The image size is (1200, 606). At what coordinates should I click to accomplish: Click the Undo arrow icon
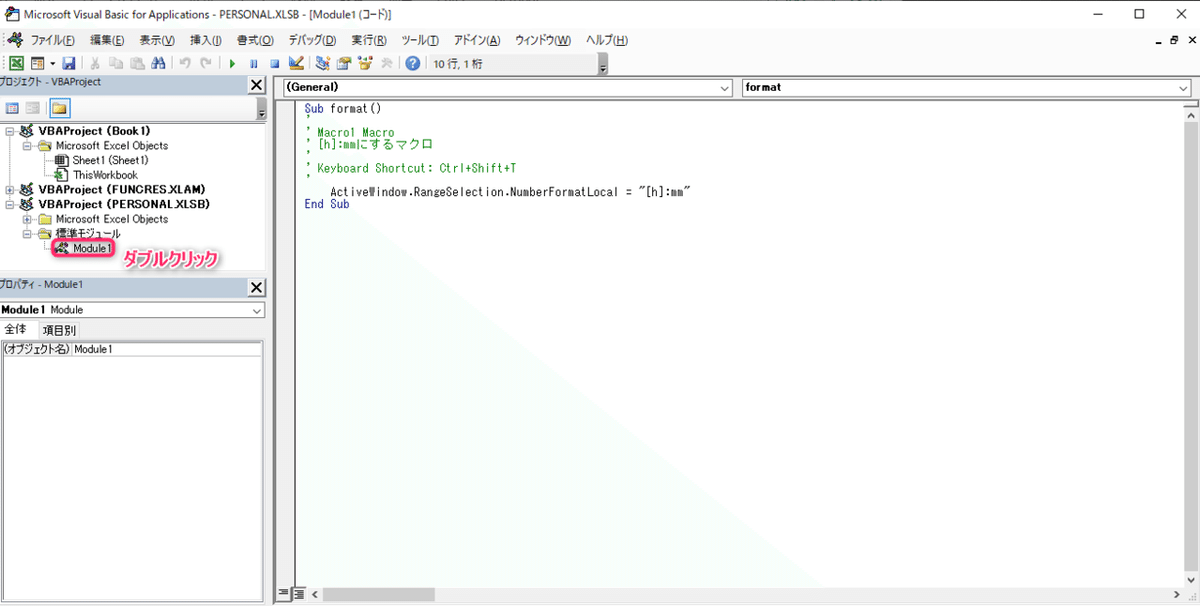185,63
